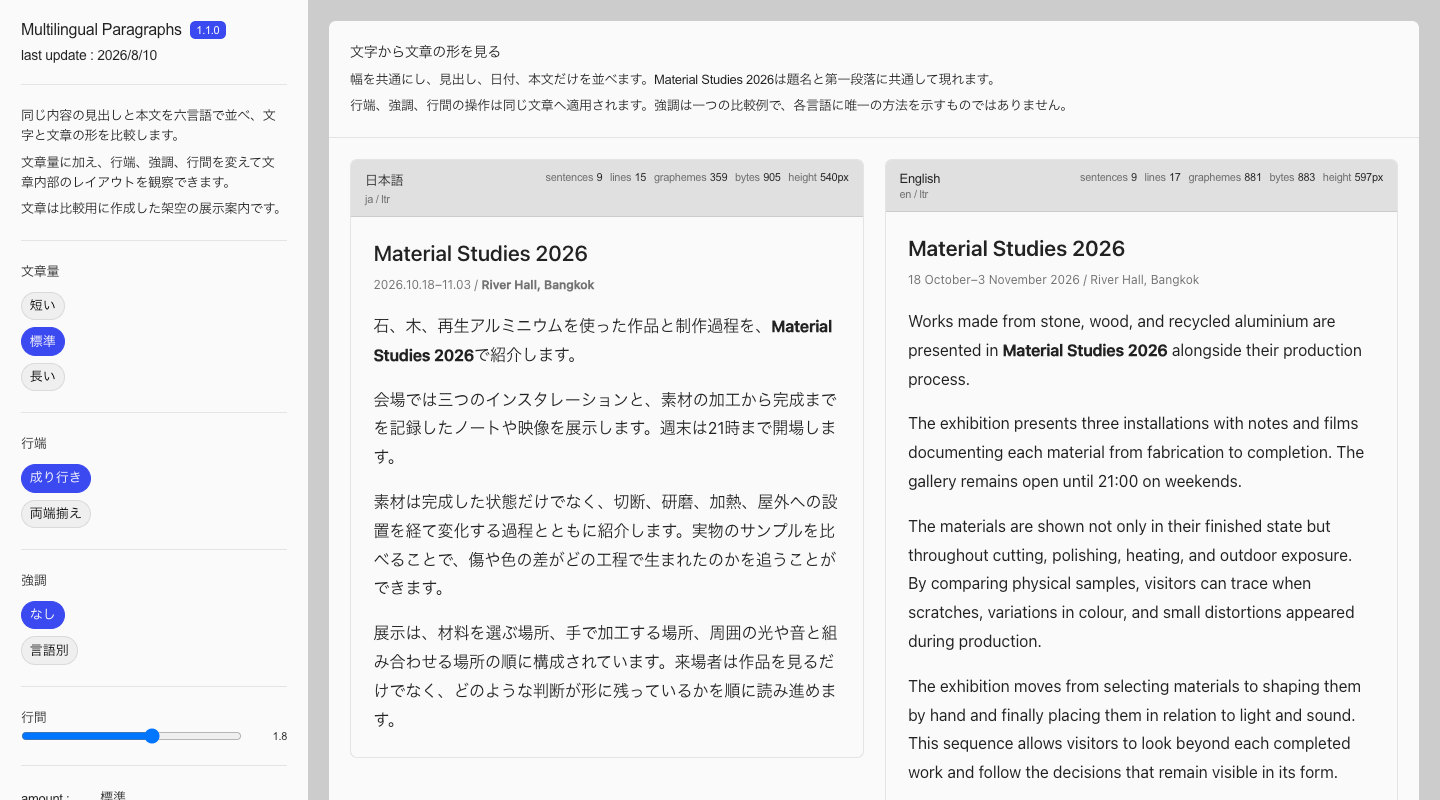Choose 成り行き line-end setting
The height and width of the screenshot is (800, 1440).
(56, 478)
